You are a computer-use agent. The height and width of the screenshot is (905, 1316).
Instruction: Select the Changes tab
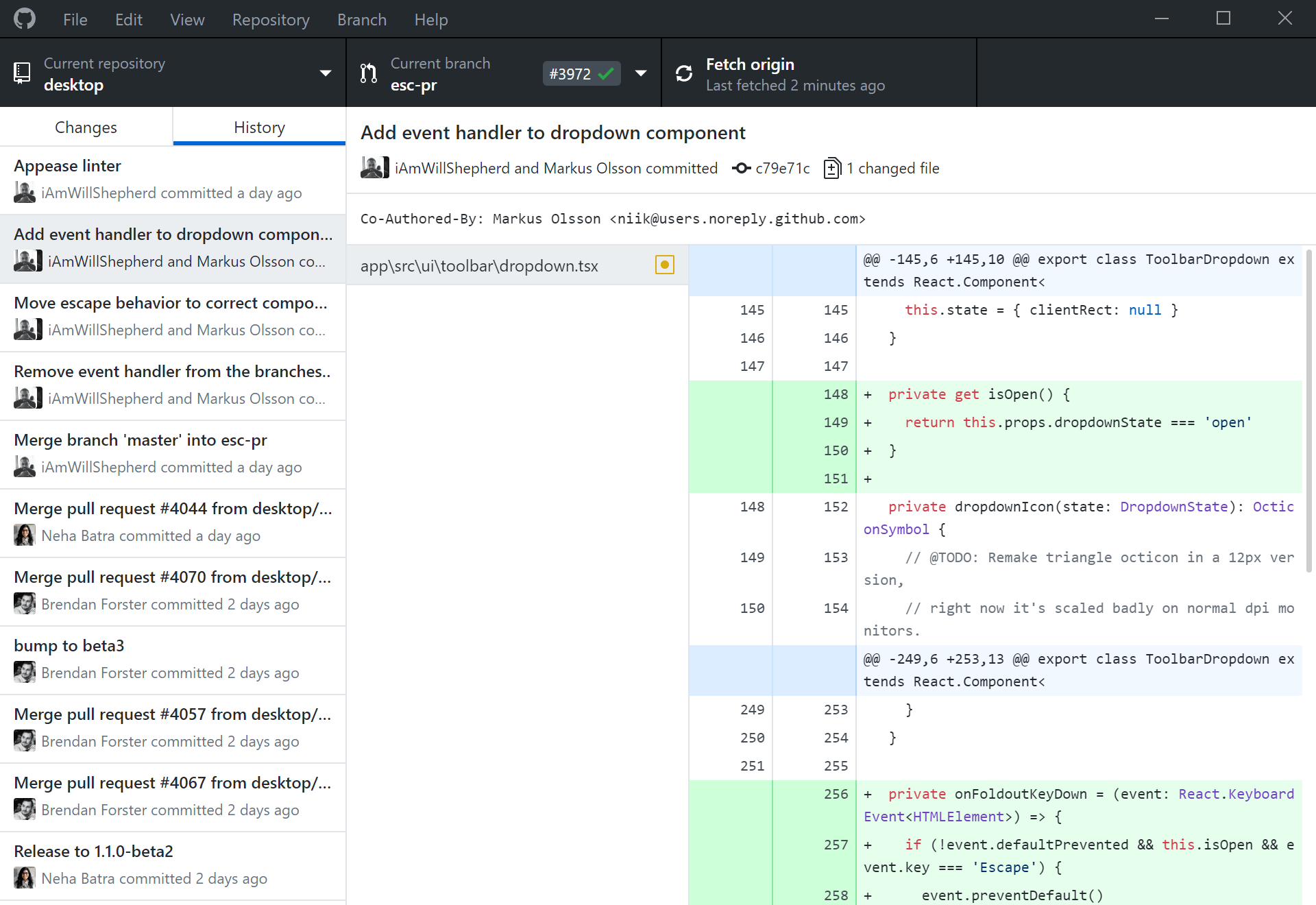tap(86, 127)
